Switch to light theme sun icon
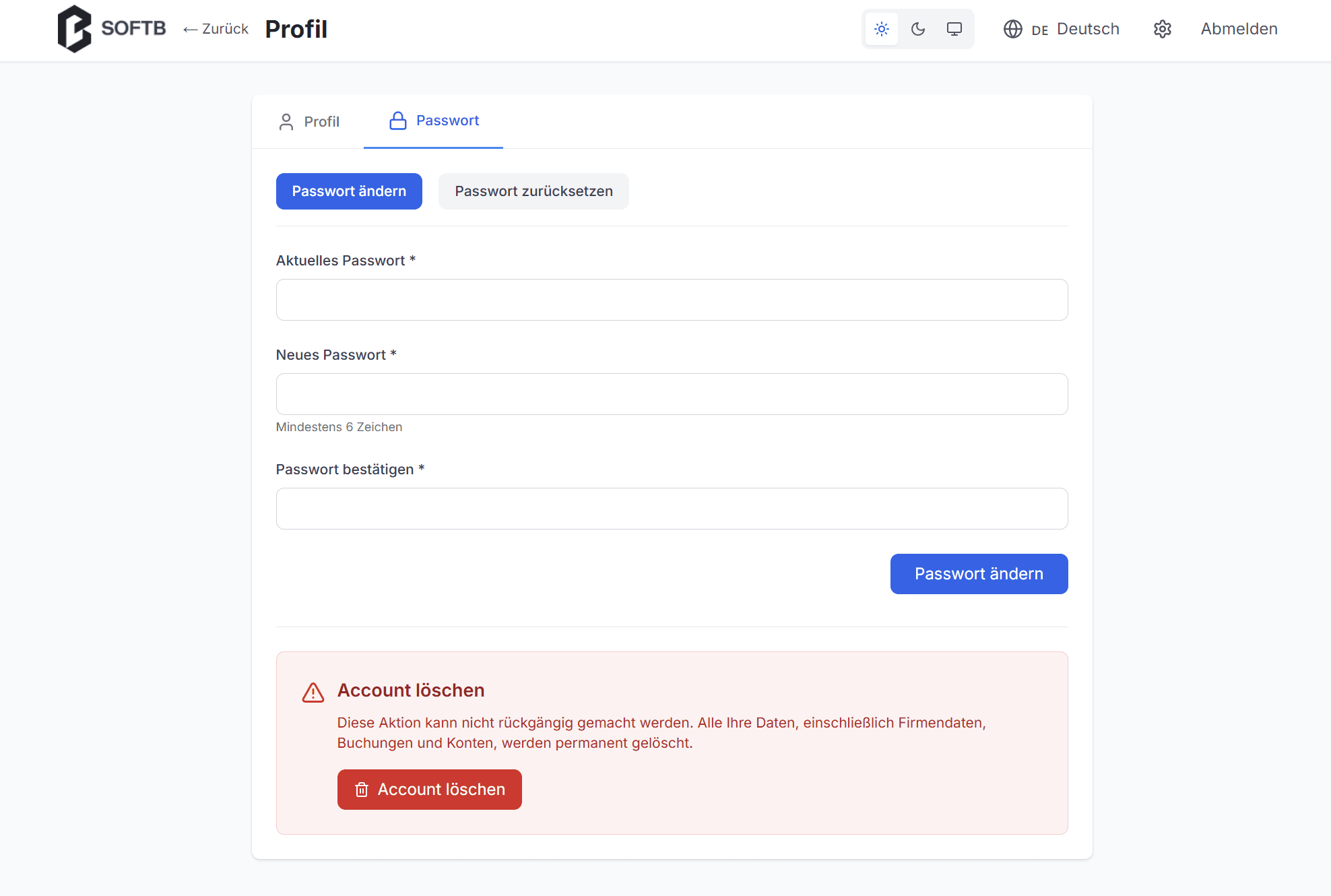The image size is (1331, 896). click(882, 29)
